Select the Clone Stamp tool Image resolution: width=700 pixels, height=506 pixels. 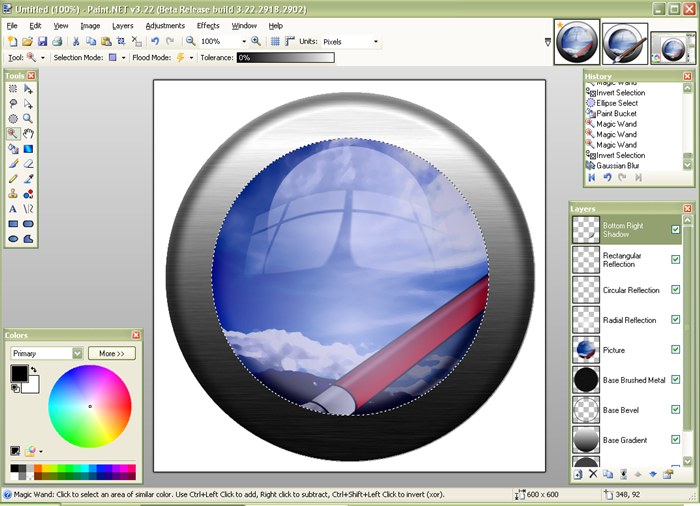(13, 194)
